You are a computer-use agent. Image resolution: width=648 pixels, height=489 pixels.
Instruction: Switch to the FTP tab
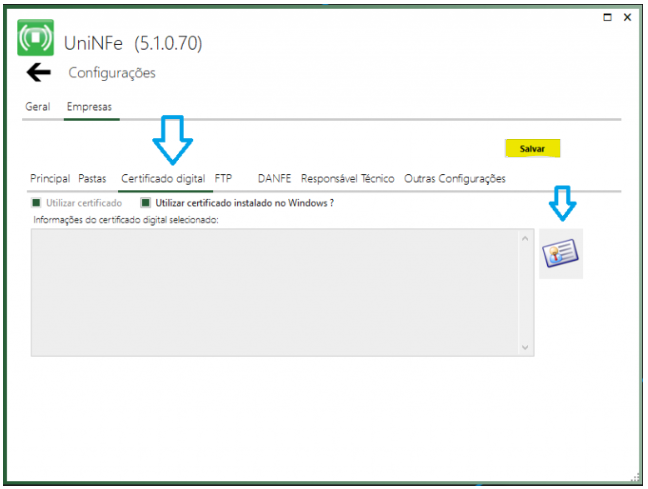pos(223,179)
